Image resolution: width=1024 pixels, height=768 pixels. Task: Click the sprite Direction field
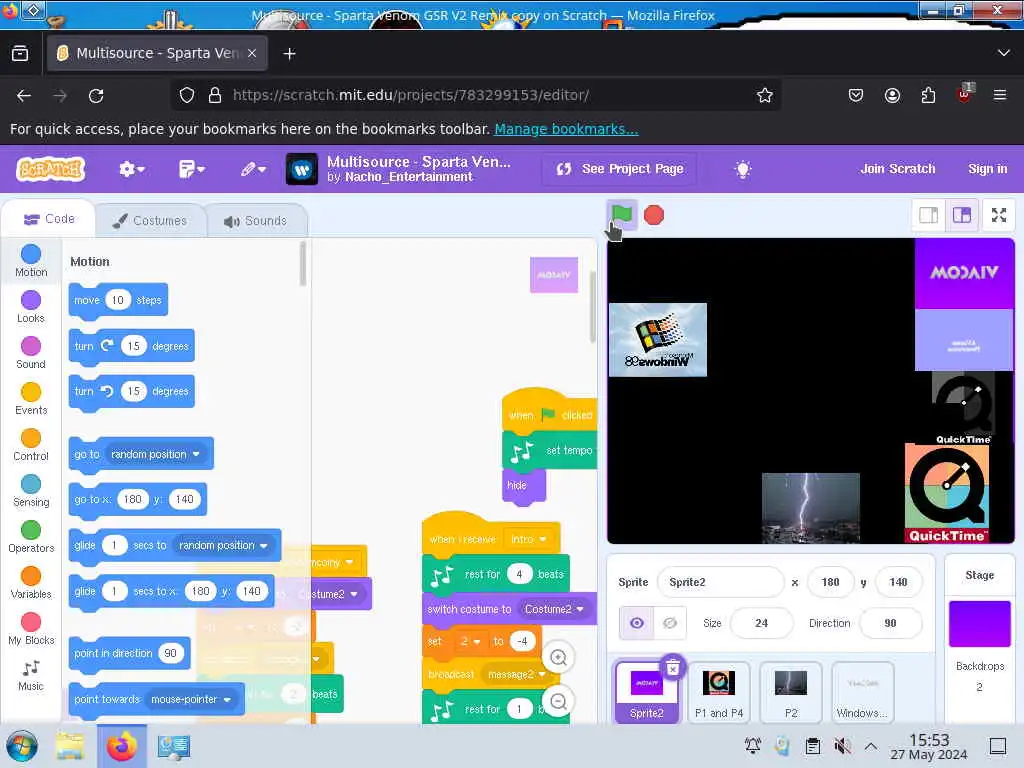point(890,623)
